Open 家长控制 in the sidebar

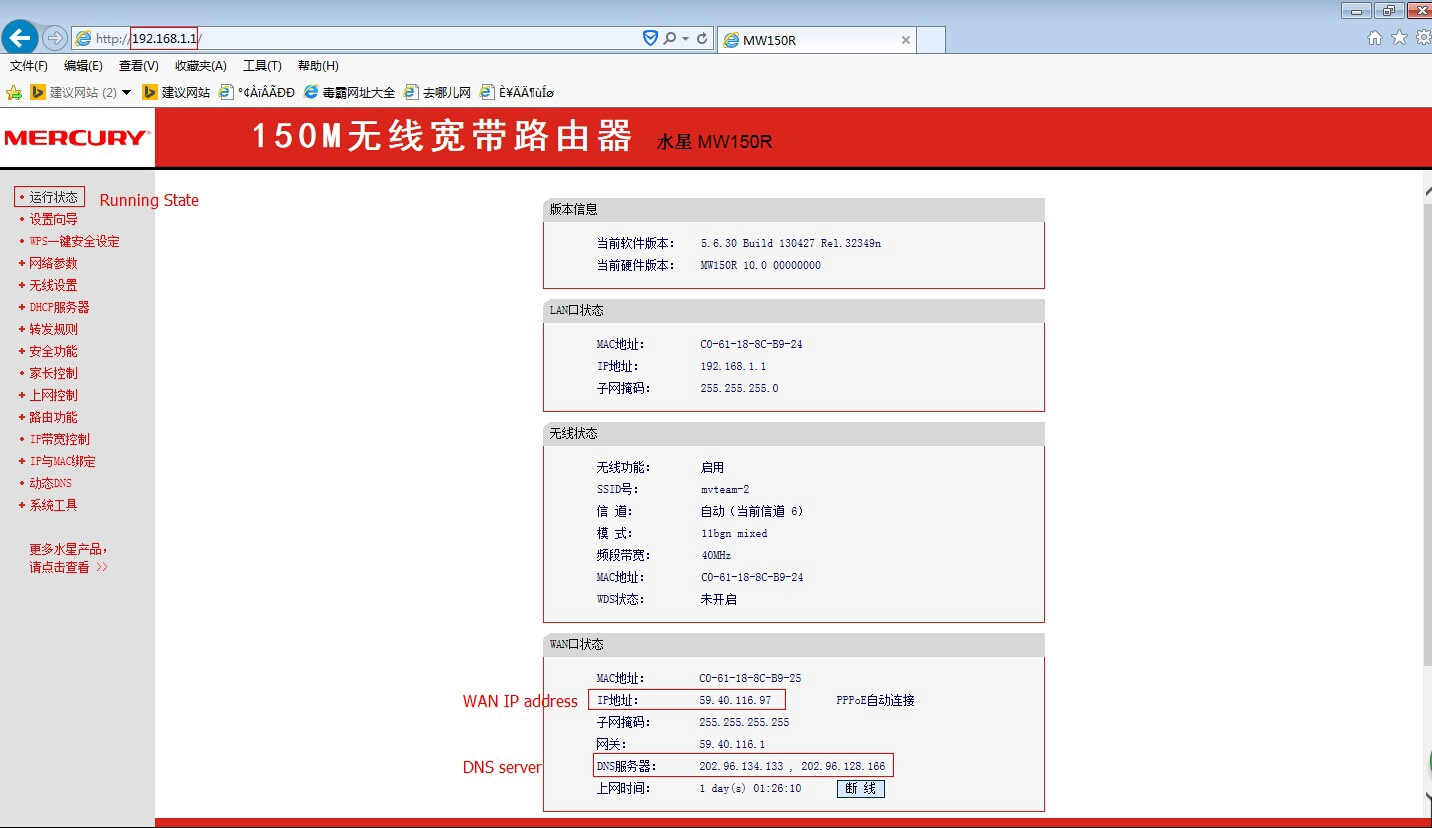(x=53, y=373)
